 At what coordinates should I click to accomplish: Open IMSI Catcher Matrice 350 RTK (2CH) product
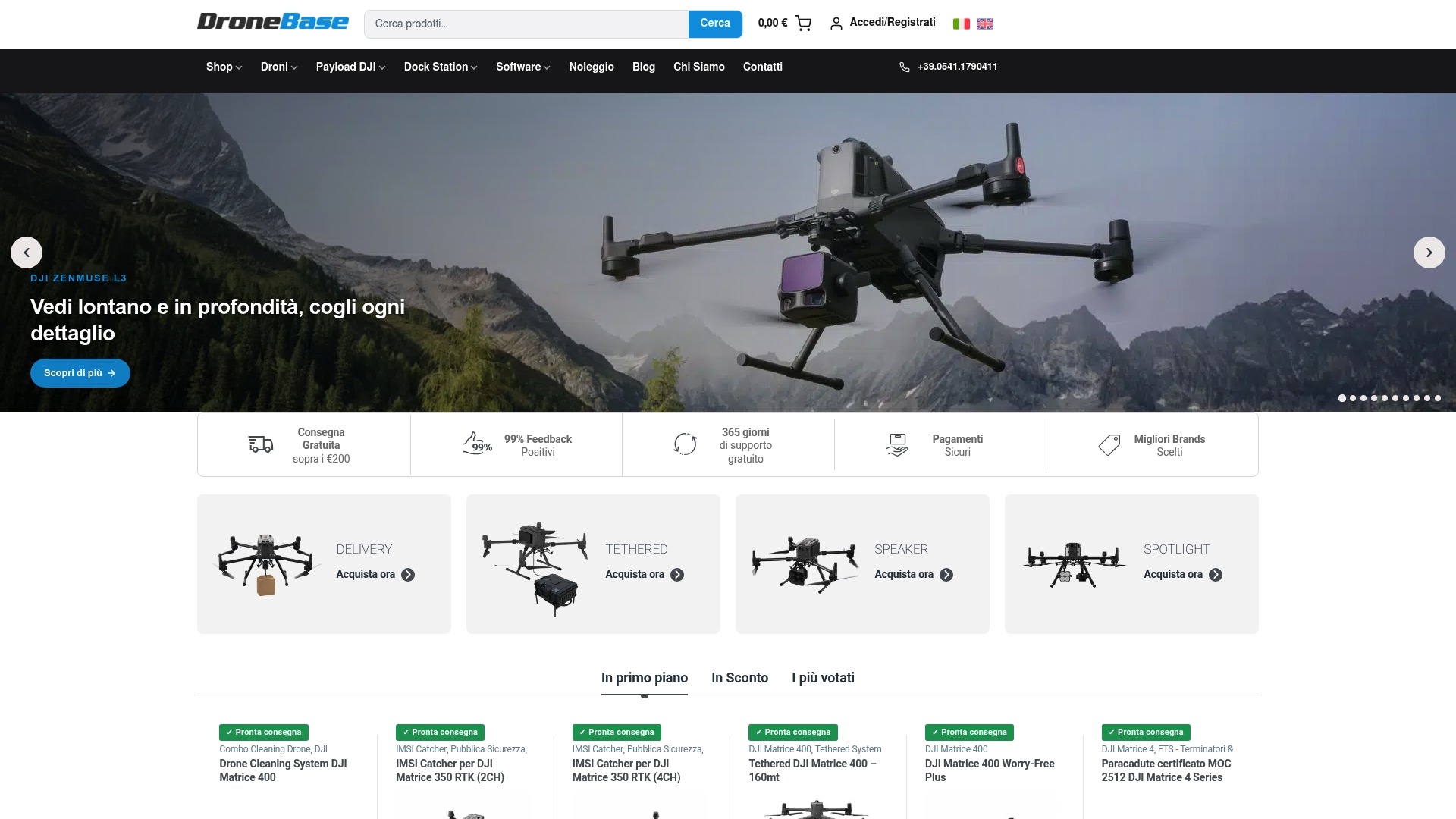pos(450,770)
